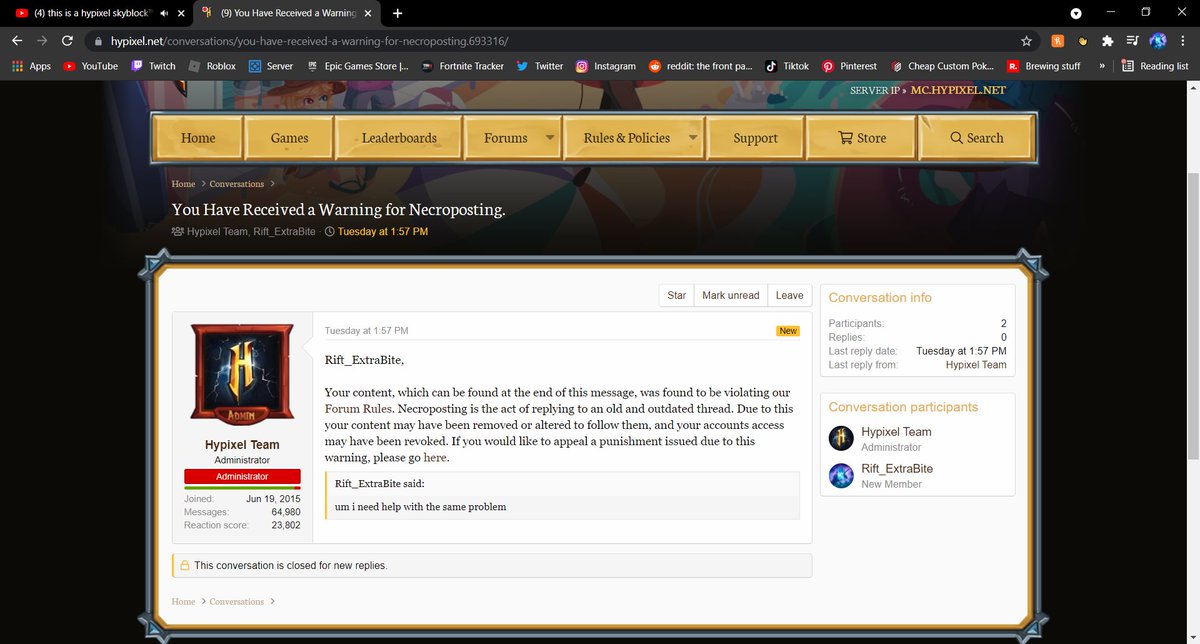
Task: Open Forums in the nav bar
Action: click(x=505, y=138)
